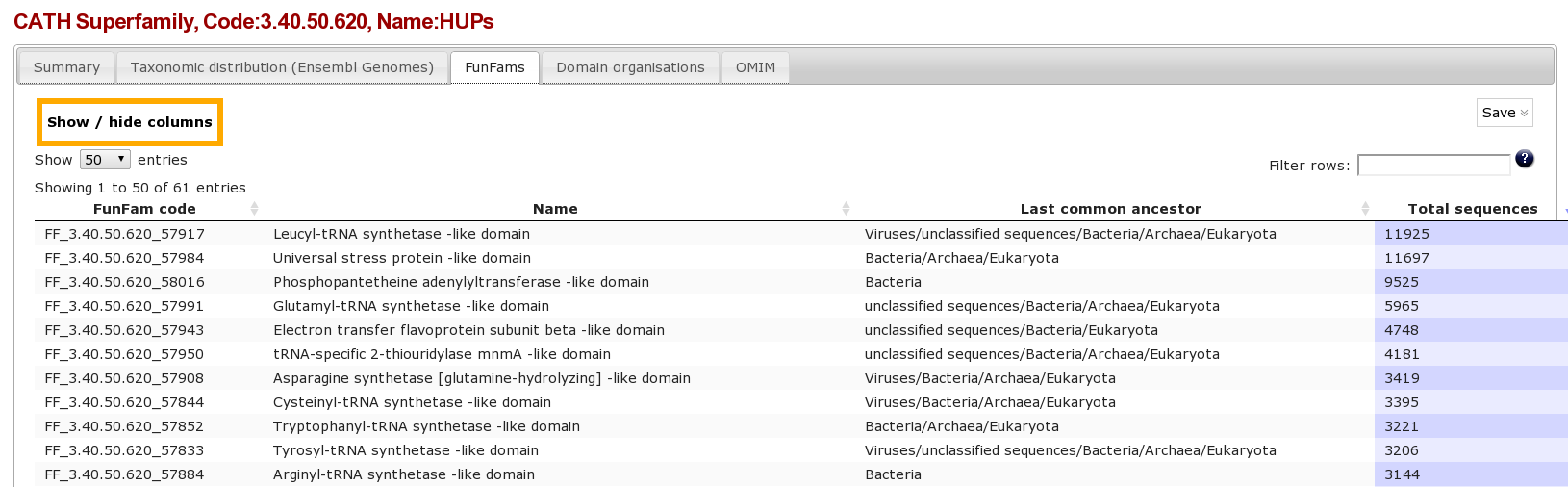The width and height of the screenshot is (1568, 487).
Task: Sort by Total sequences column header
Action: [1472, 209]
